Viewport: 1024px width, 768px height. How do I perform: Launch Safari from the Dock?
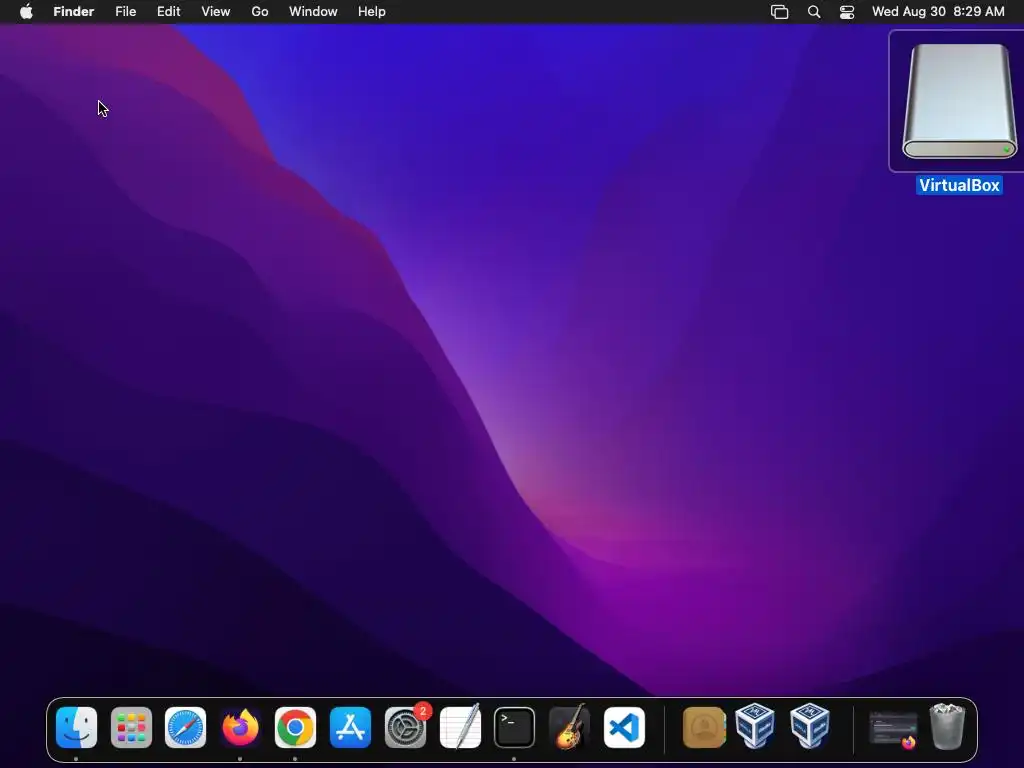click(x=185, y=728)
